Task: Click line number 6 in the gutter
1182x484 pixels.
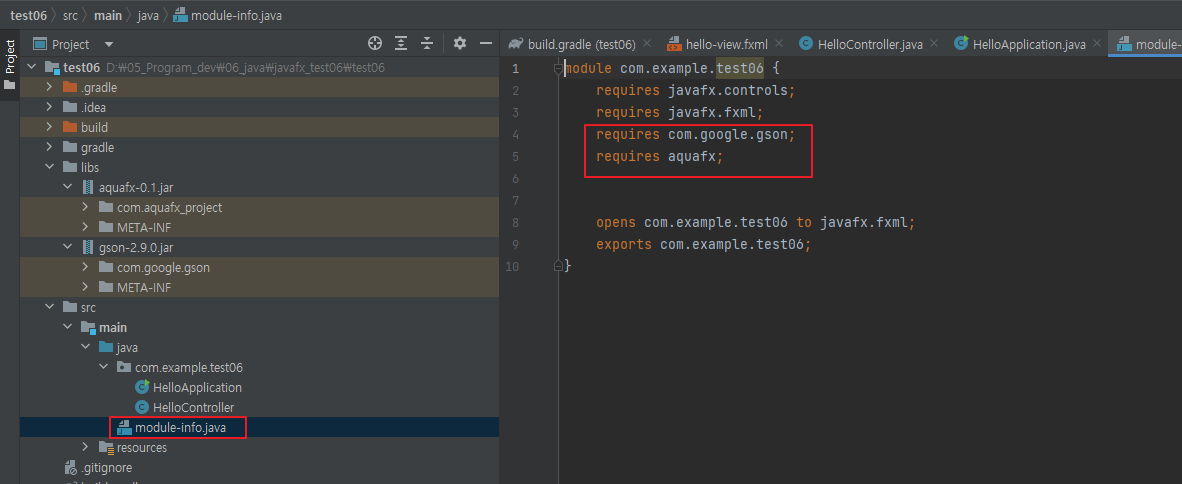Action: (x=515, y=179)
